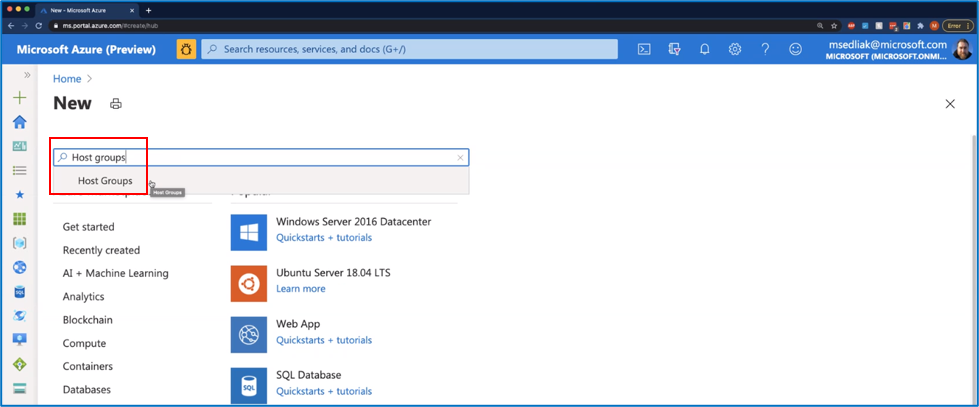Click the Ubuntu Server orange tile icon

248,283
